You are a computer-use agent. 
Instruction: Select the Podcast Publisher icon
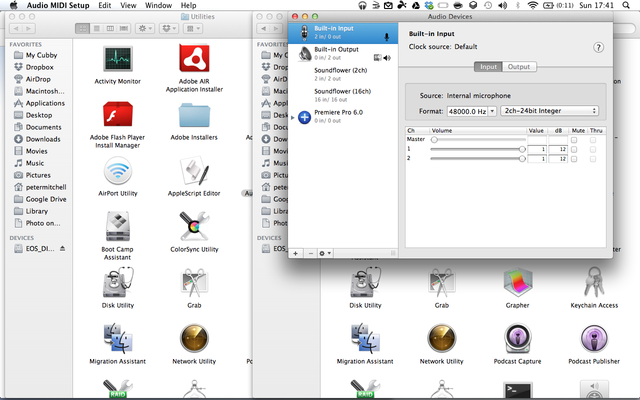(x=594, y=338)
